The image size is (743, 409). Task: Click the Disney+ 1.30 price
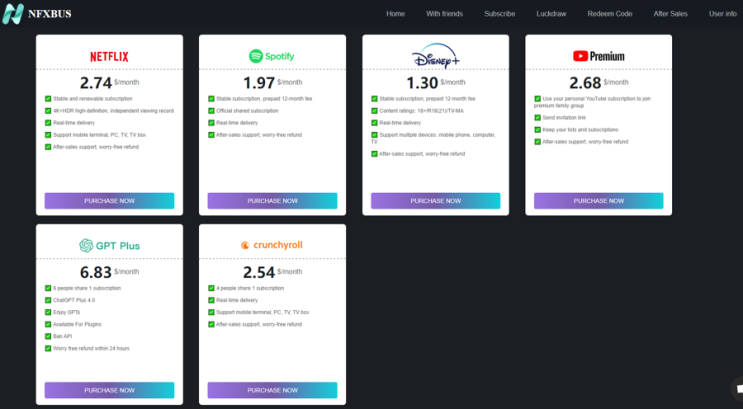[422, 83]
